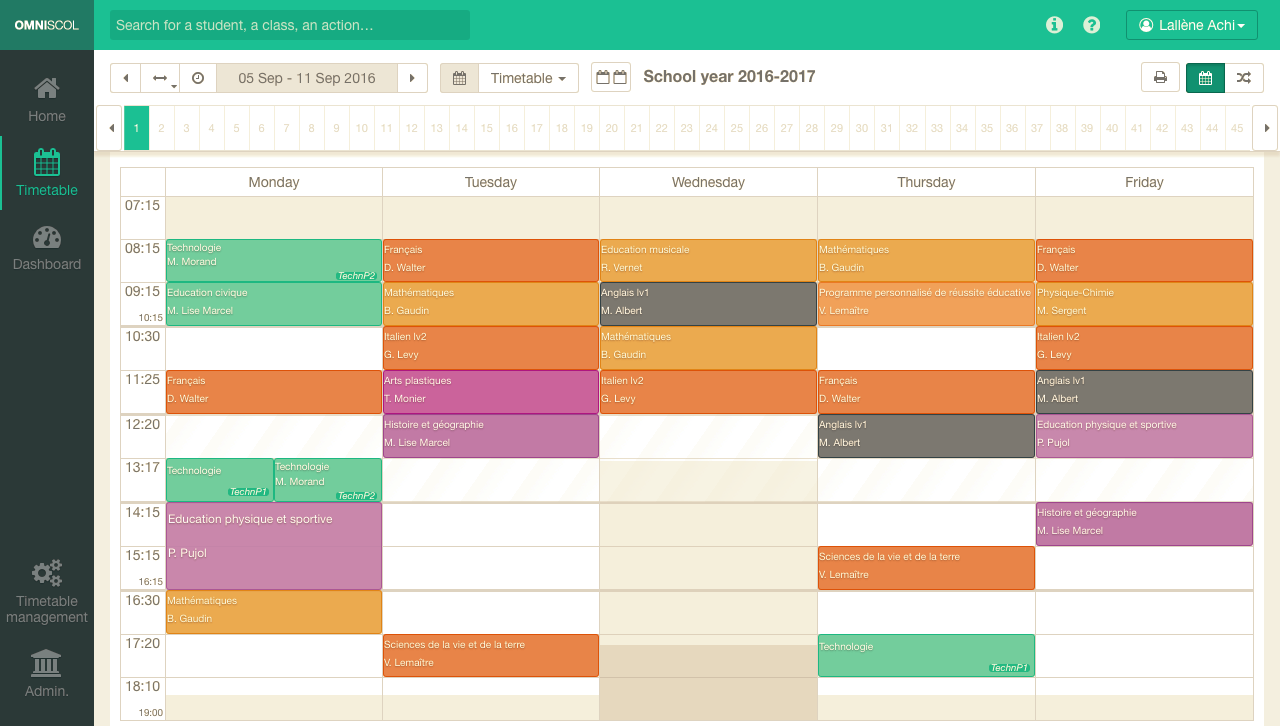Go to the next week with the right arrow
This screenshot has height=726, width=1280.
pos(413,77)
